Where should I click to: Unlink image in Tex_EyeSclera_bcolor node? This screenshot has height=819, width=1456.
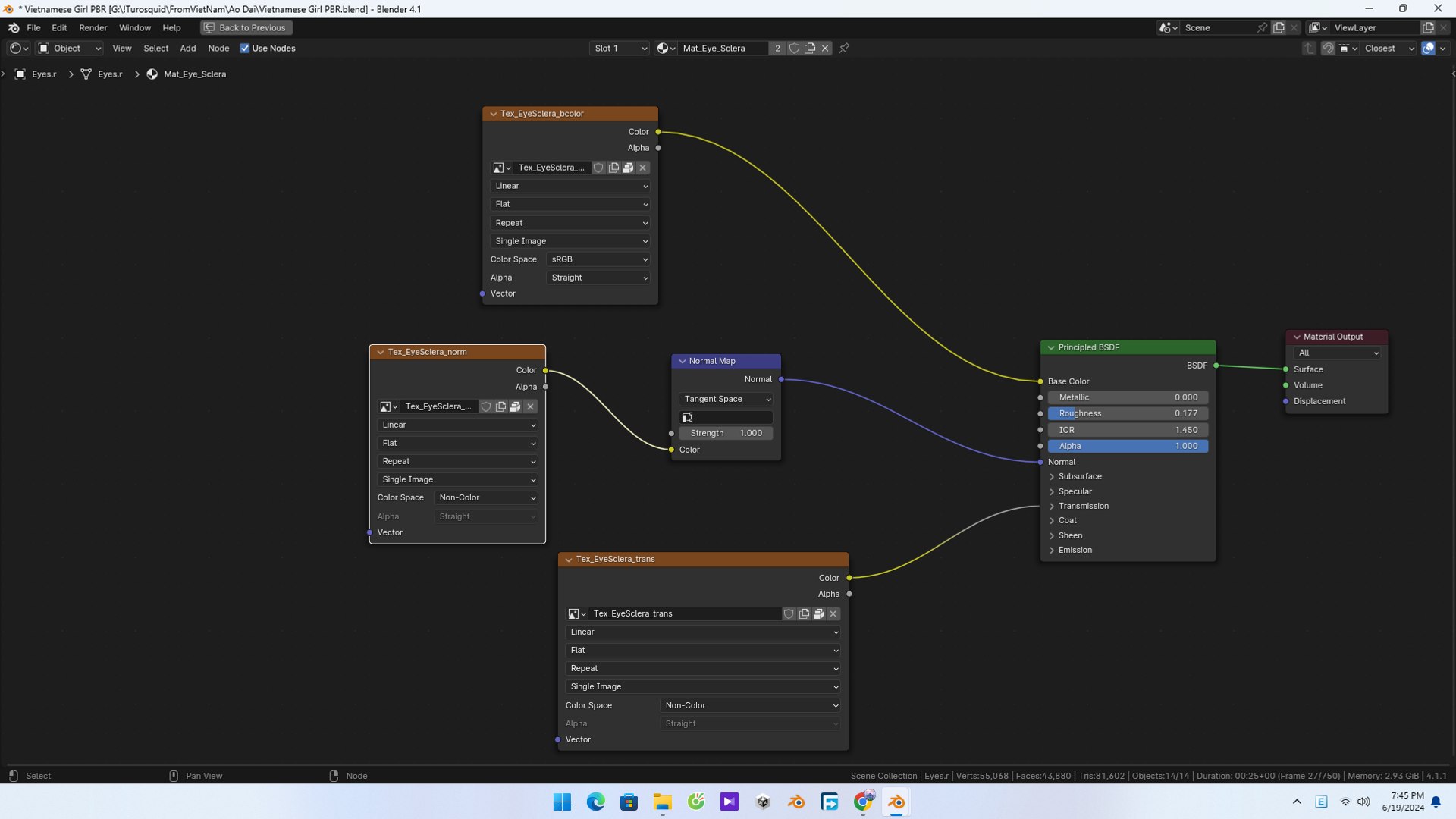[x=642, y=168]
